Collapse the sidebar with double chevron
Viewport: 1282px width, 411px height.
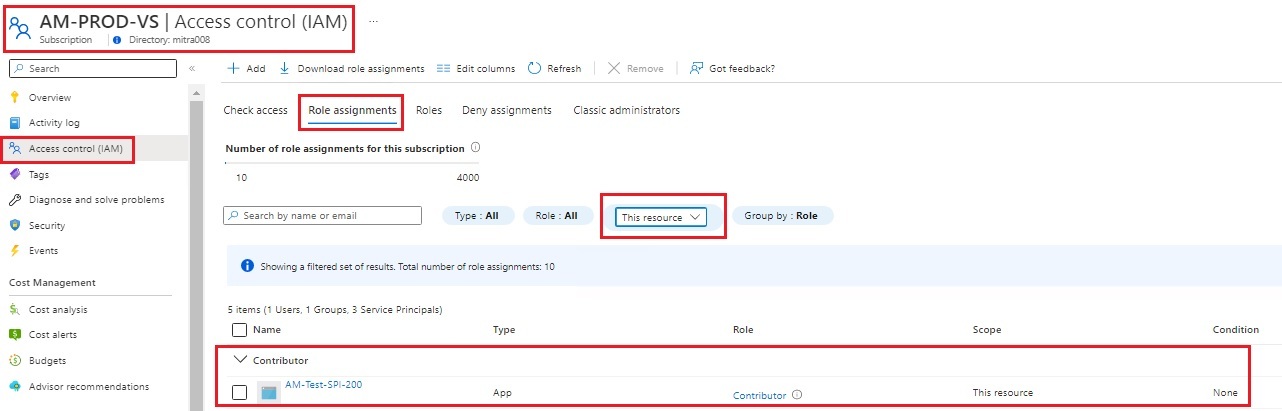point(192,68)
